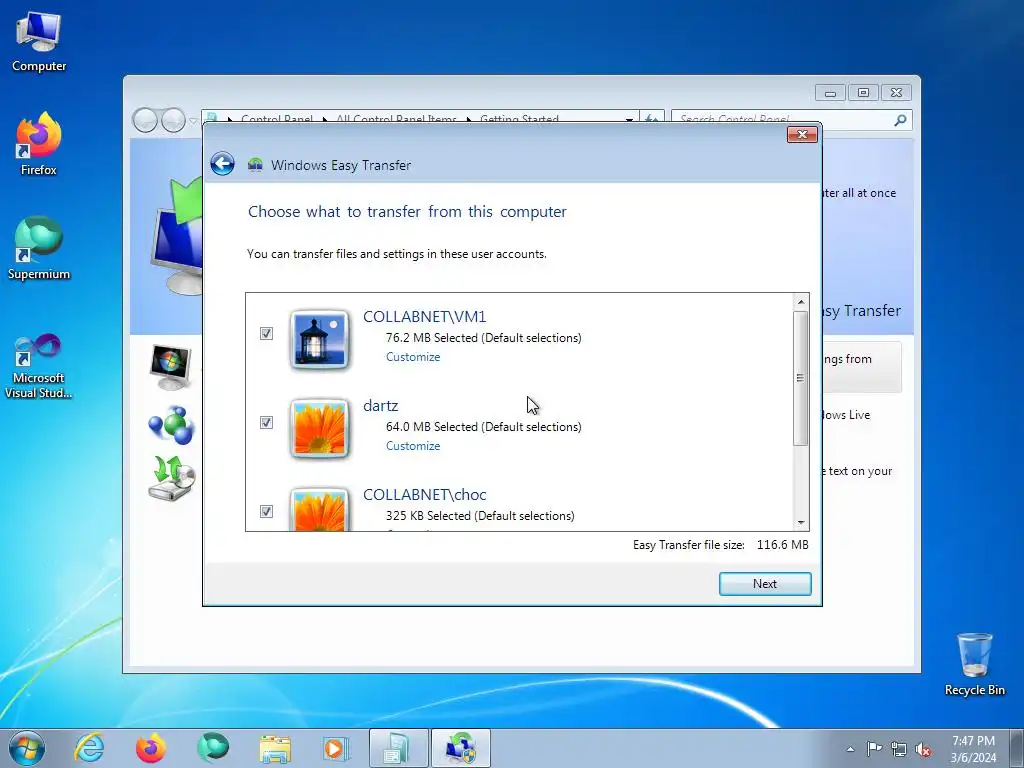Click the colored spheres icon in Getting Started
This screenshot has width=1024, height=768.
171,425
